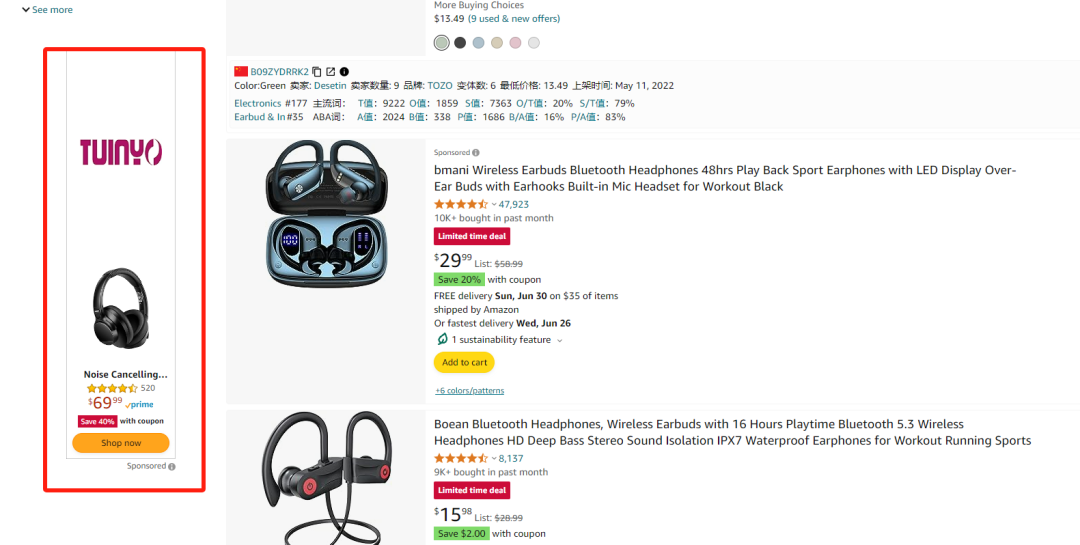The width and height of the screenshot is (1080, 545).
Task: Choose the black color swatch
Action: 460,43
